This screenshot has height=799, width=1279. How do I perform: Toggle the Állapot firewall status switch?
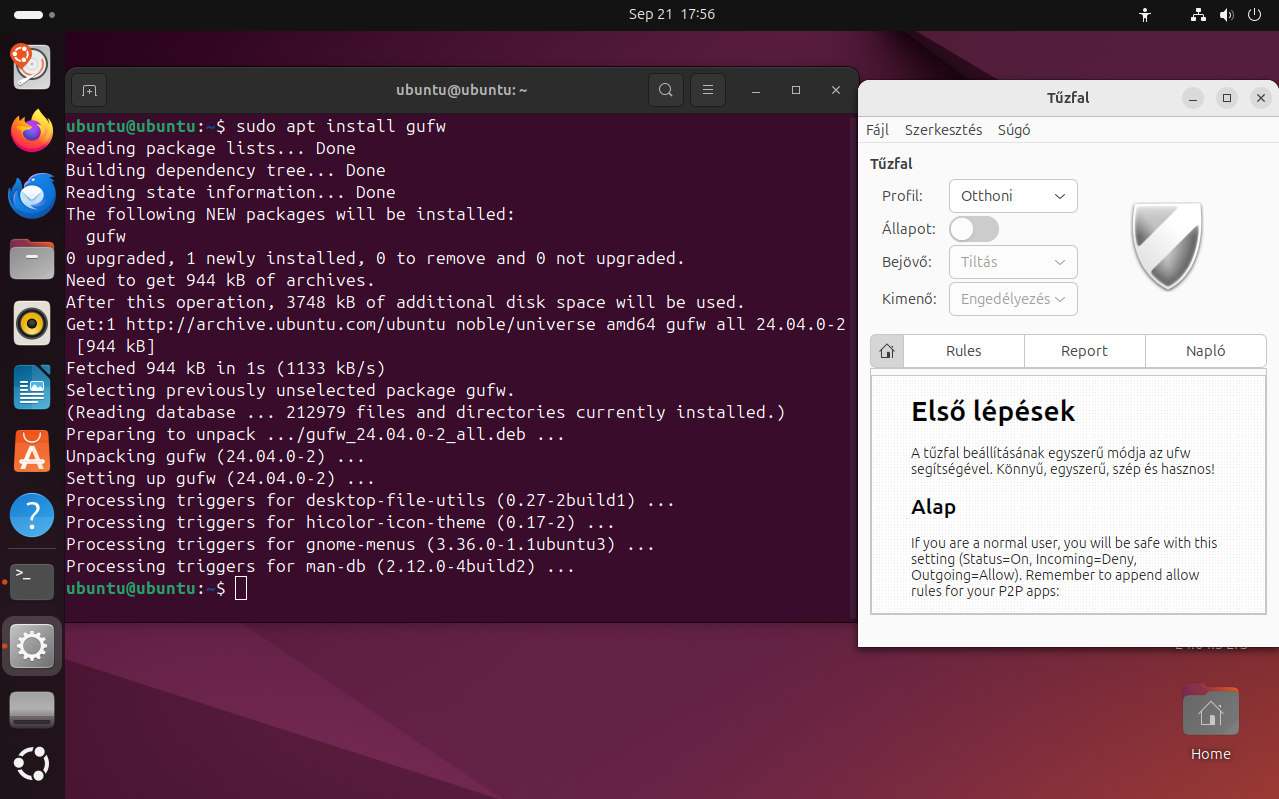pos(973,229)
